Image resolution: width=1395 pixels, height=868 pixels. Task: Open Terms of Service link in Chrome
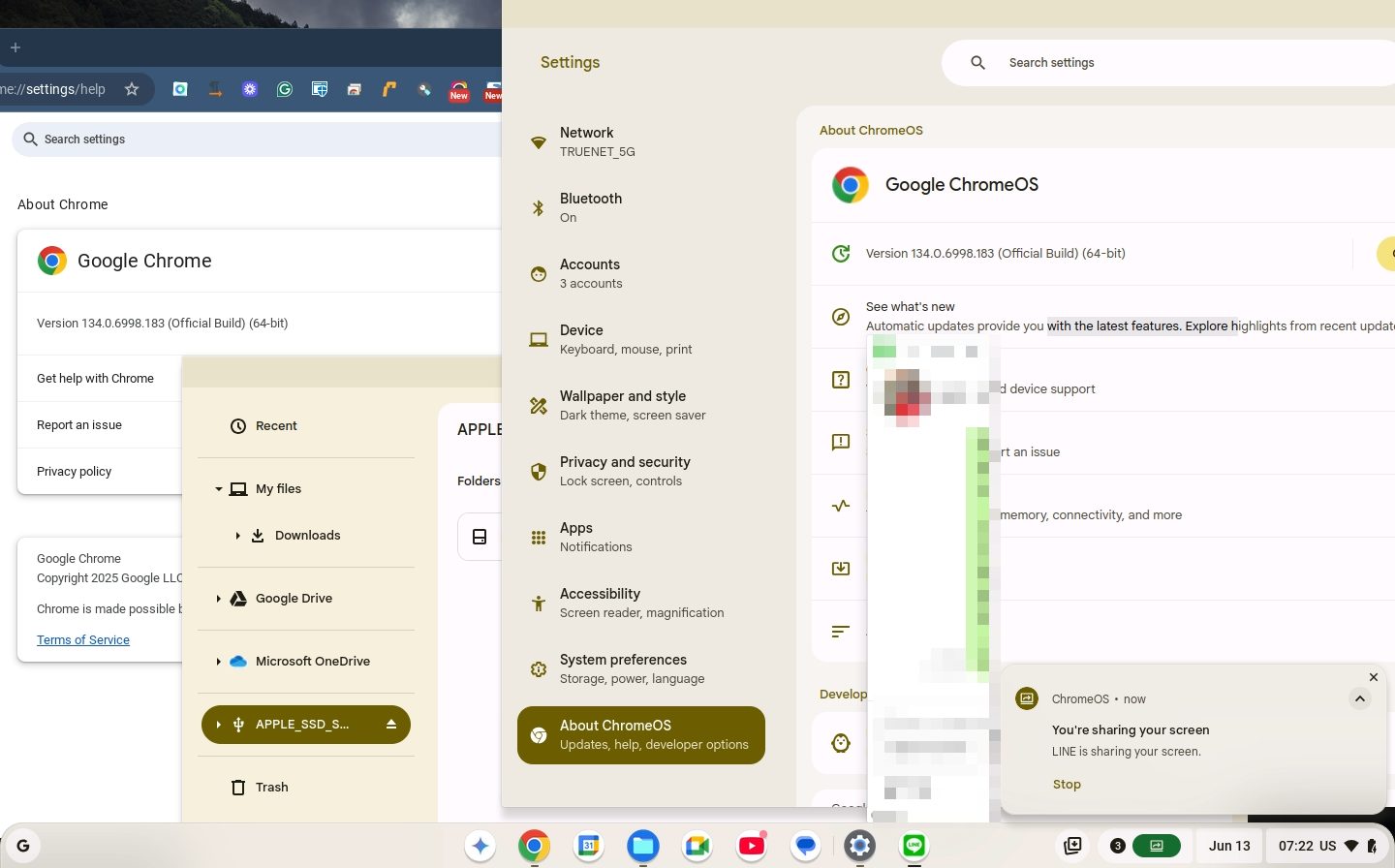[83, 640]
